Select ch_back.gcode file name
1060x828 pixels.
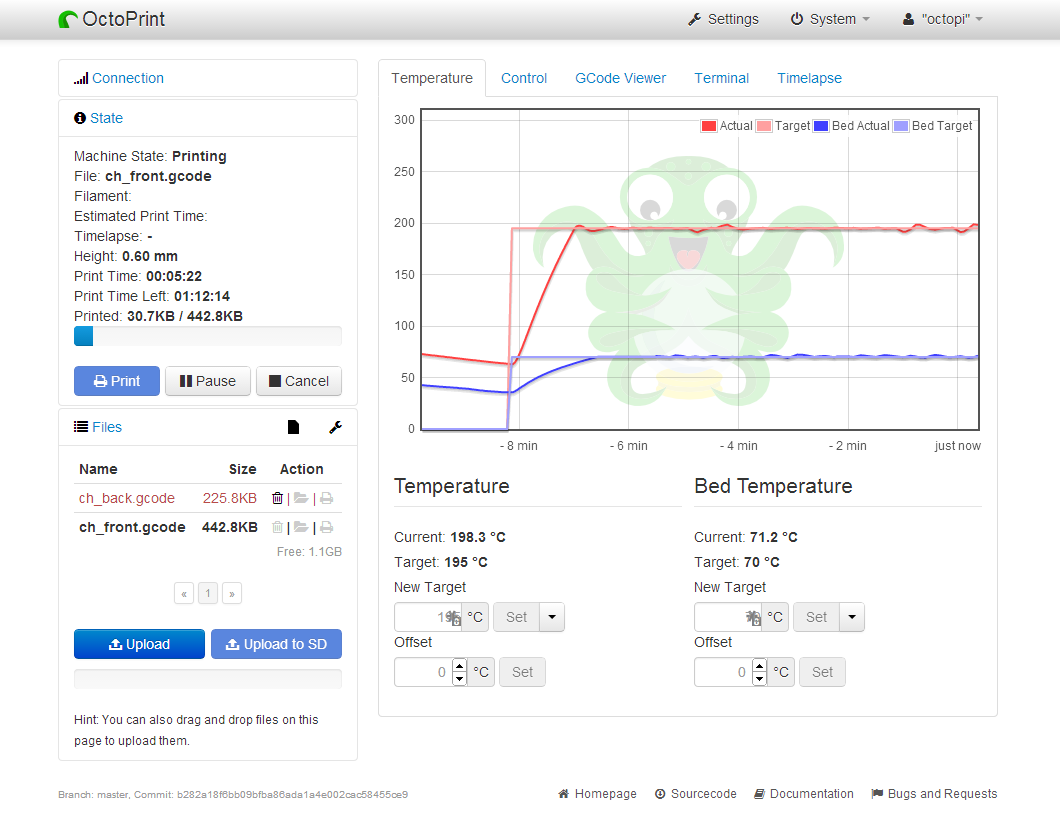126,498
